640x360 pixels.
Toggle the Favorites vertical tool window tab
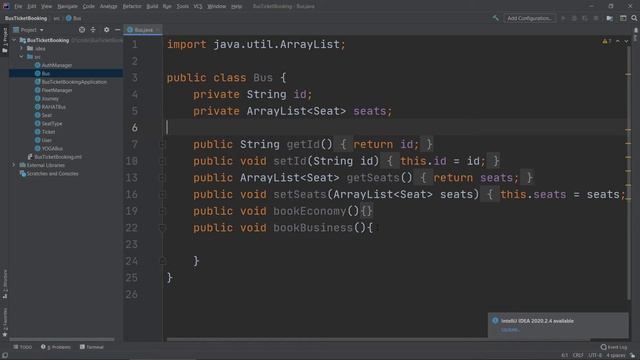click(5, 322)
